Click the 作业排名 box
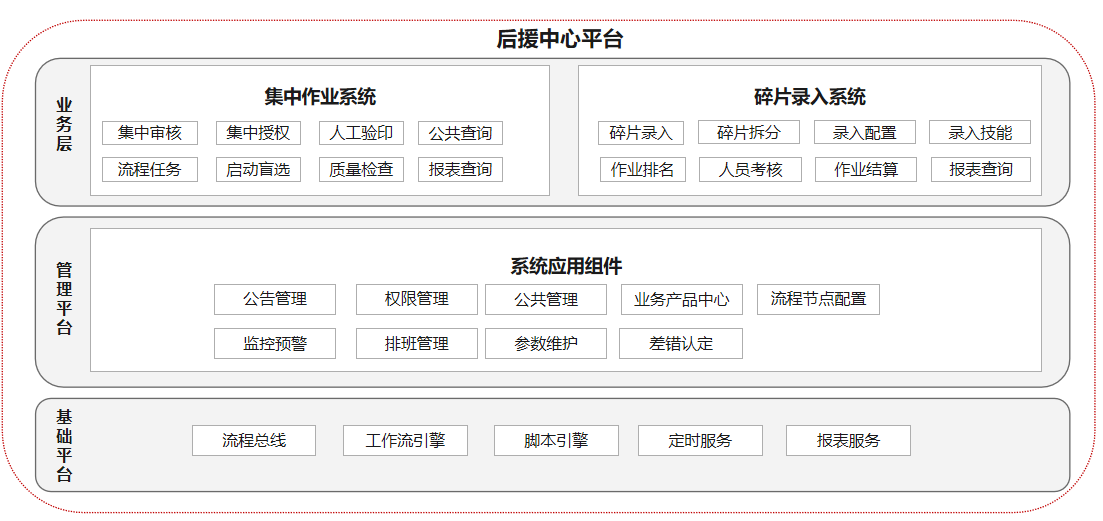This screenshot has width=1103, height=521. [x=642, y=169]
